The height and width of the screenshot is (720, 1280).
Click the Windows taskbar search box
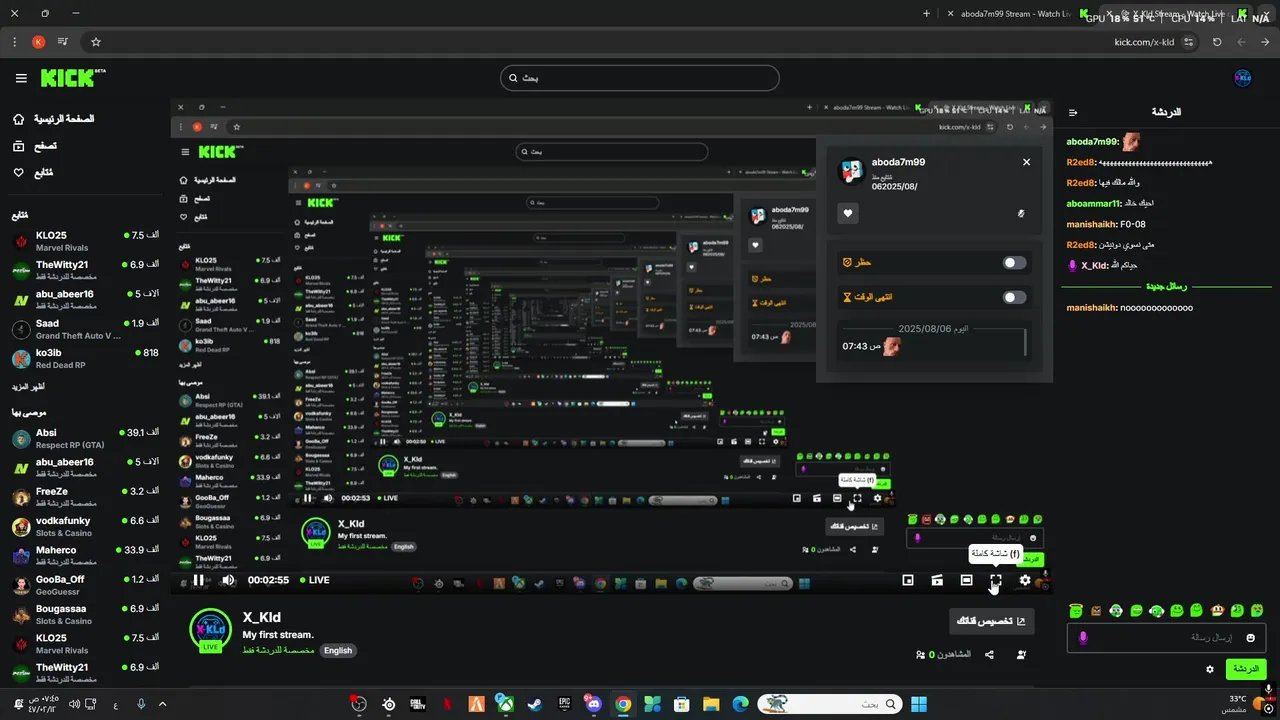click(x=828, y=704)
